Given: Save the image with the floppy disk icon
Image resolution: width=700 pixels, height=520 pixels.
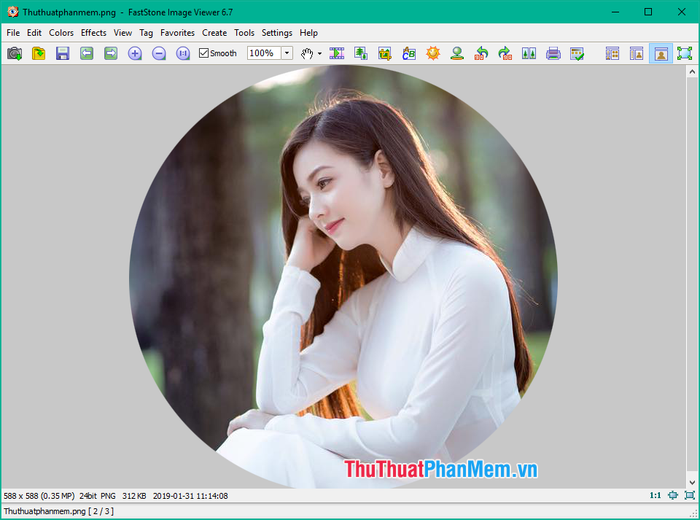Looking at the screenshot, I should (x=62, y=54).
